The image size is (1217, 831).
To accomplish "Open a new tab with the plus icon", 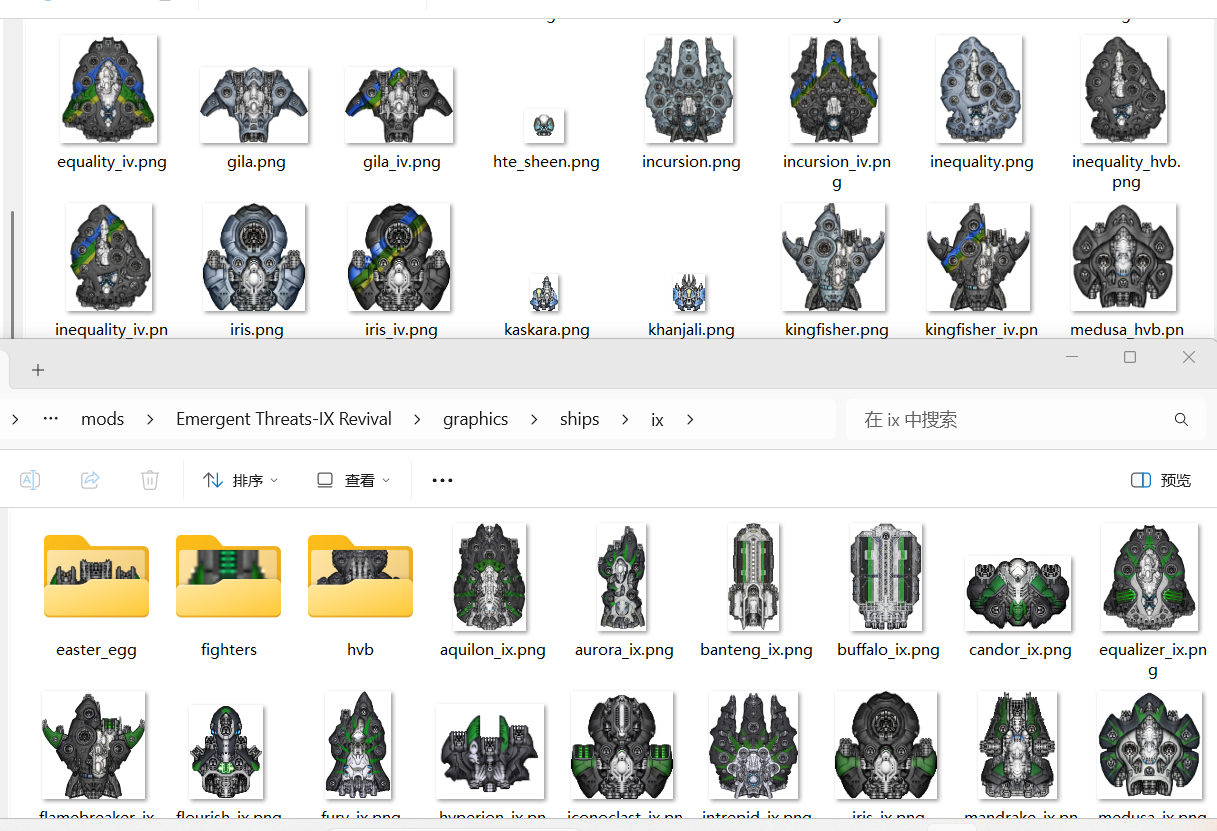I will click(x=38, y=369).
